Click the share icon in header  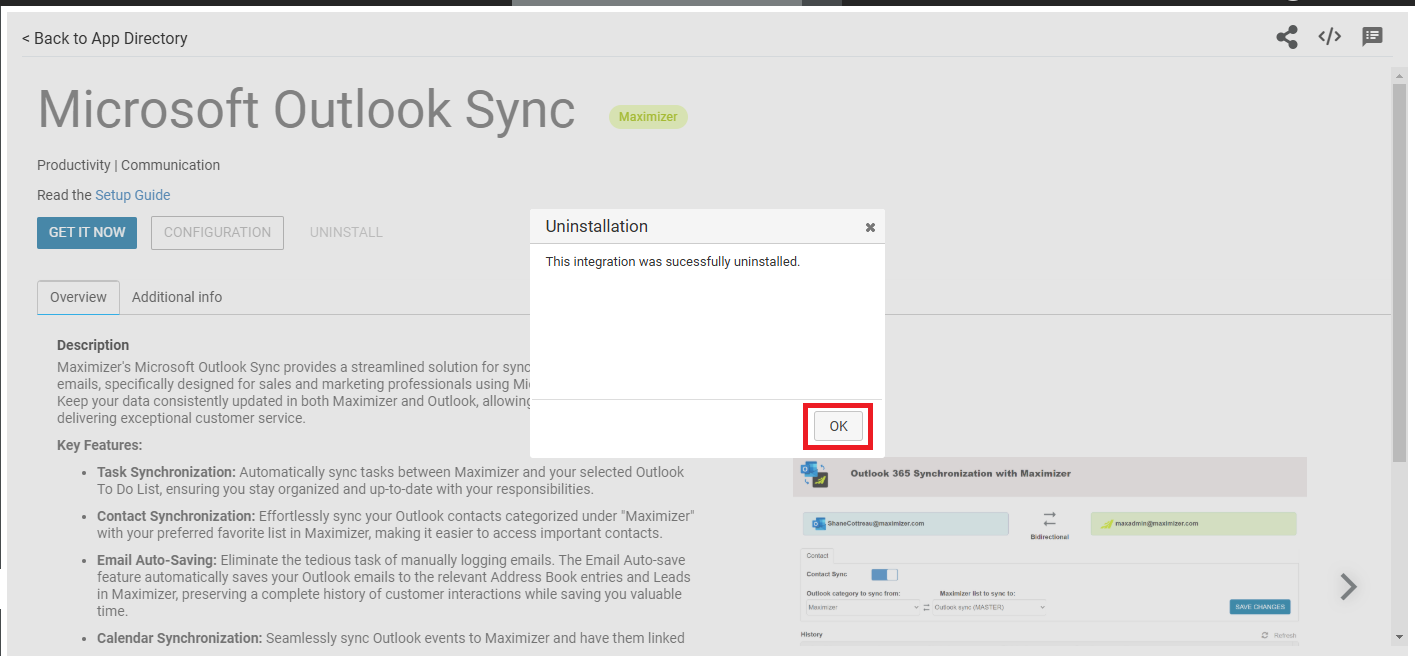[x=1286, y=38]
